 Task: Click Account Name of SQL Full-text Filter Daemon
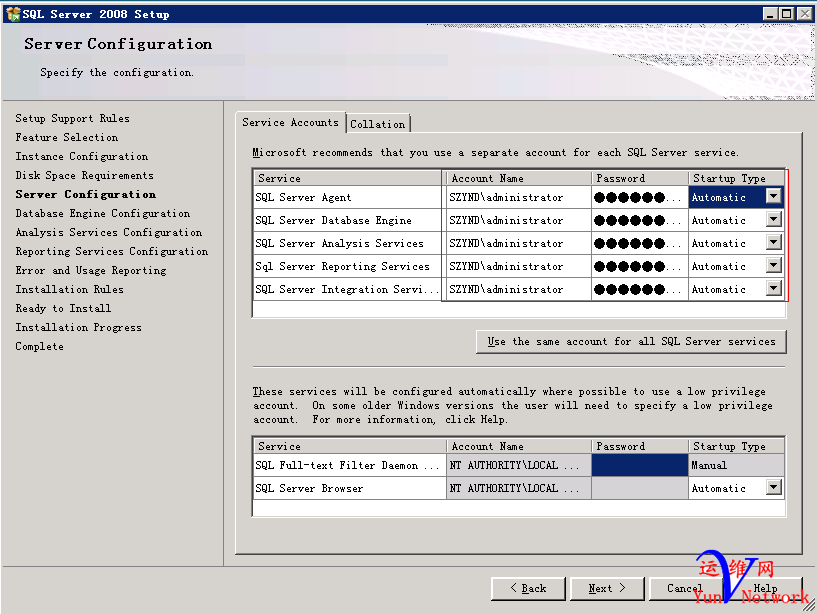point(519,465)
